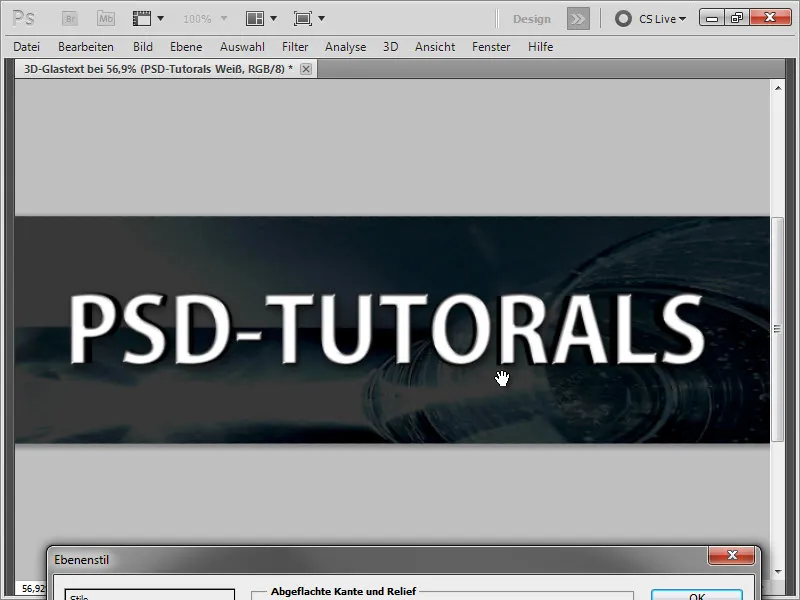Click OK in the Ebenenstil dialog
Image resolution: width=800 pixels, height=600 pixels.
(x=697, y=595)
